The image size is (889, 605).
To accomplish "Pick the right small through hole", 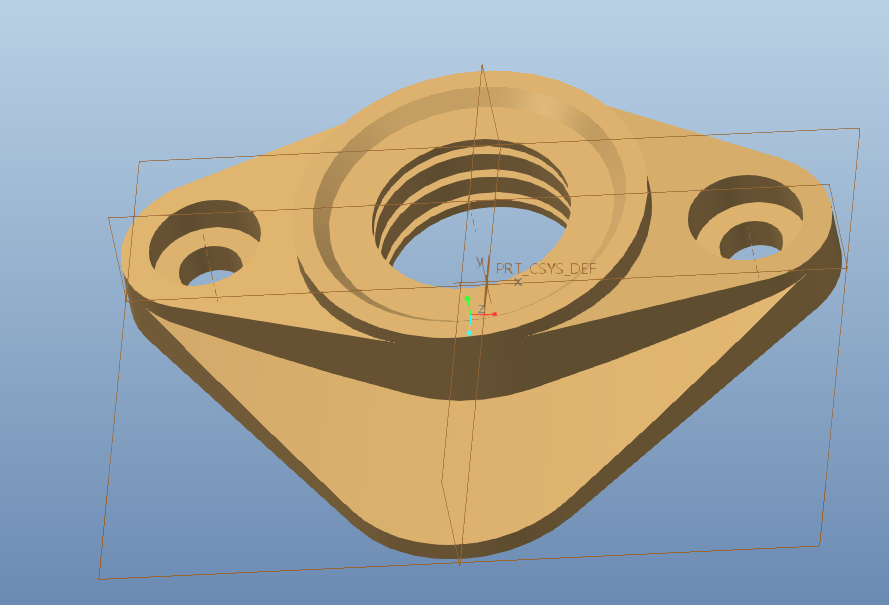I will tap(750, 240).
